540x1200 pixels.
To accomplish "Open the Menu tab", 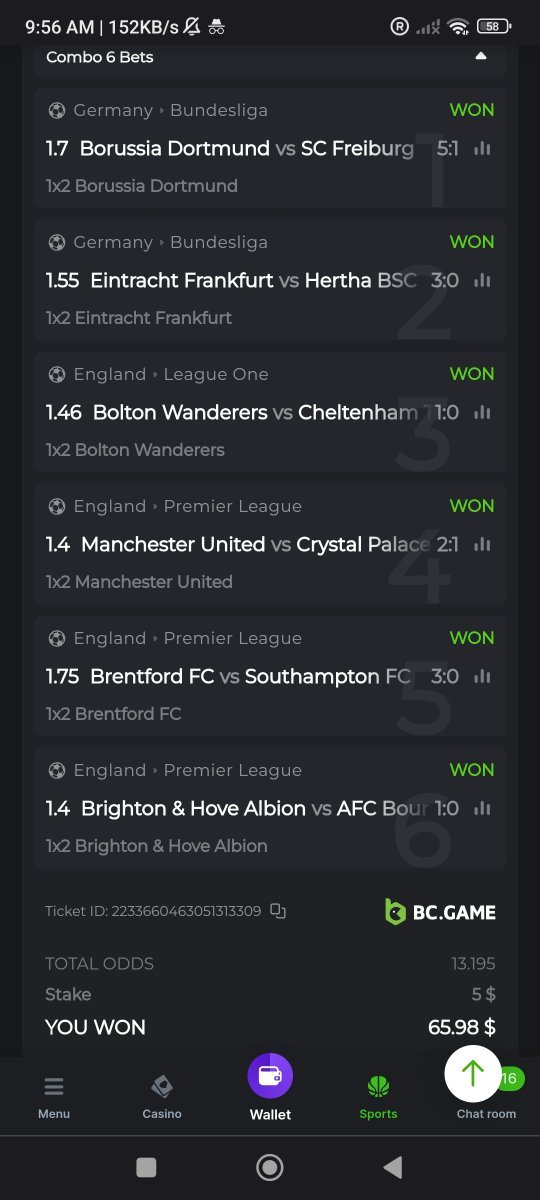I will [x=54, y=1097].
